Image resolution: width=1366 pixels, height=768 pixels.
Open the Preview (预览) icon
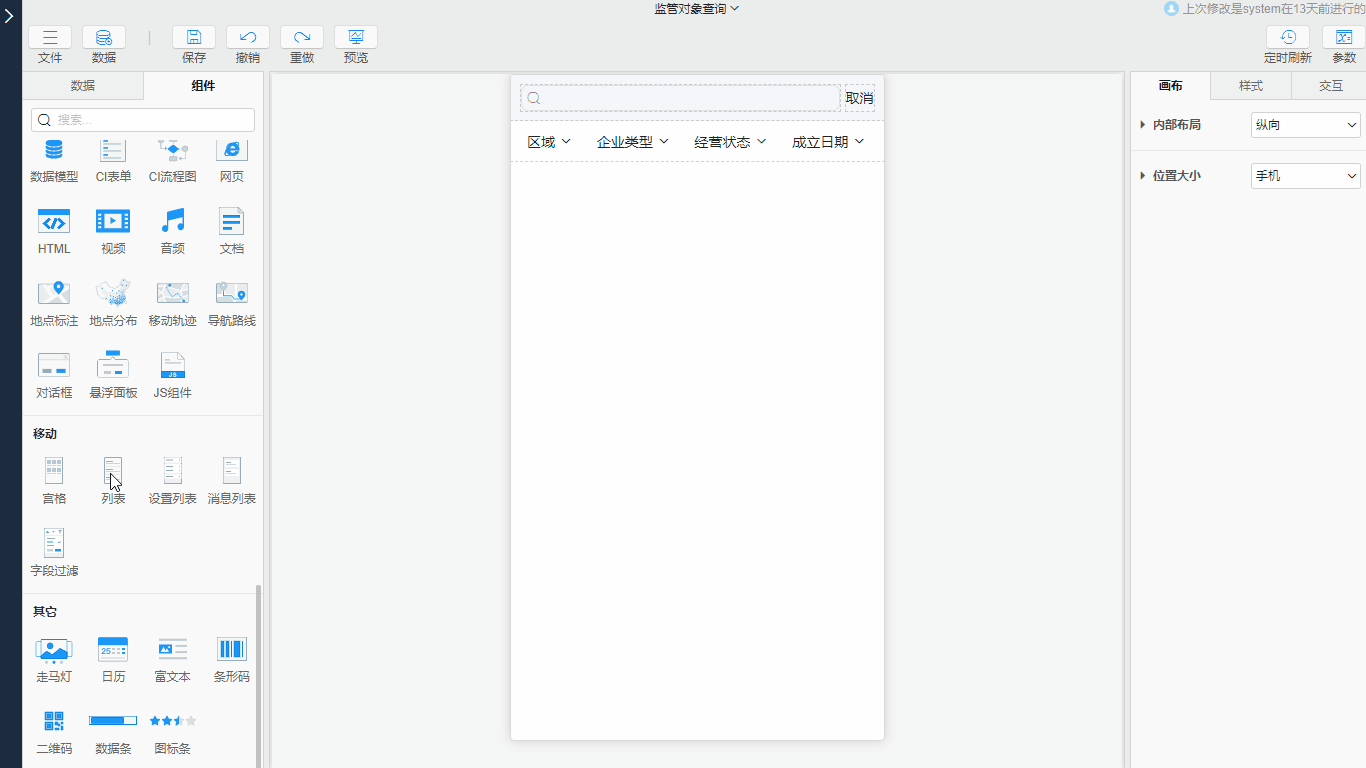355,38
